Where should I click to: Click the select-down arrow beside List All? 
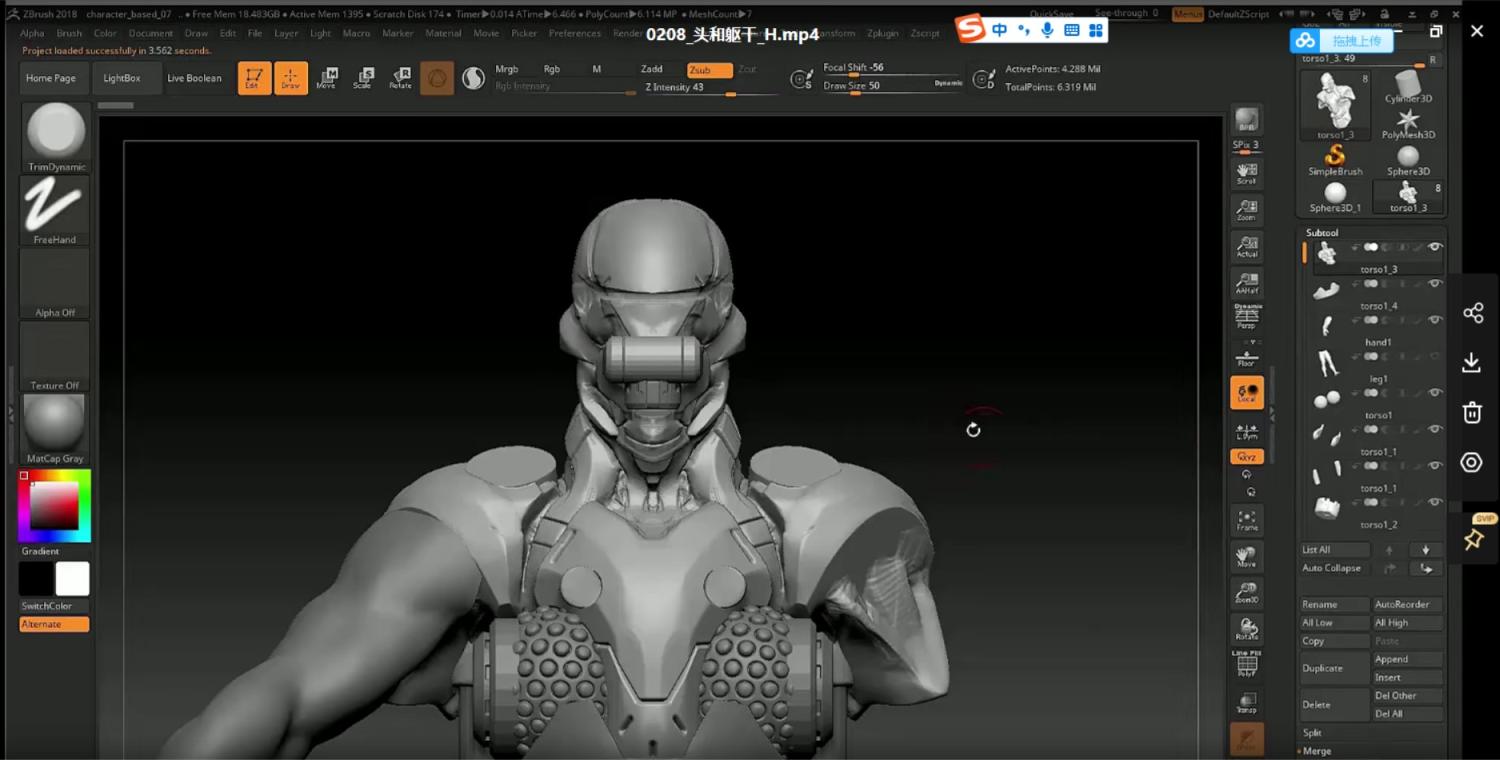coord(1426,550)
